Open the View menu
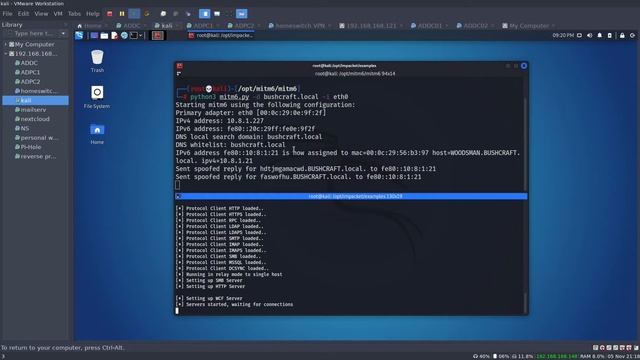This screenshot has height=360, width=640. pyautogui.click(x=41, y=13)
